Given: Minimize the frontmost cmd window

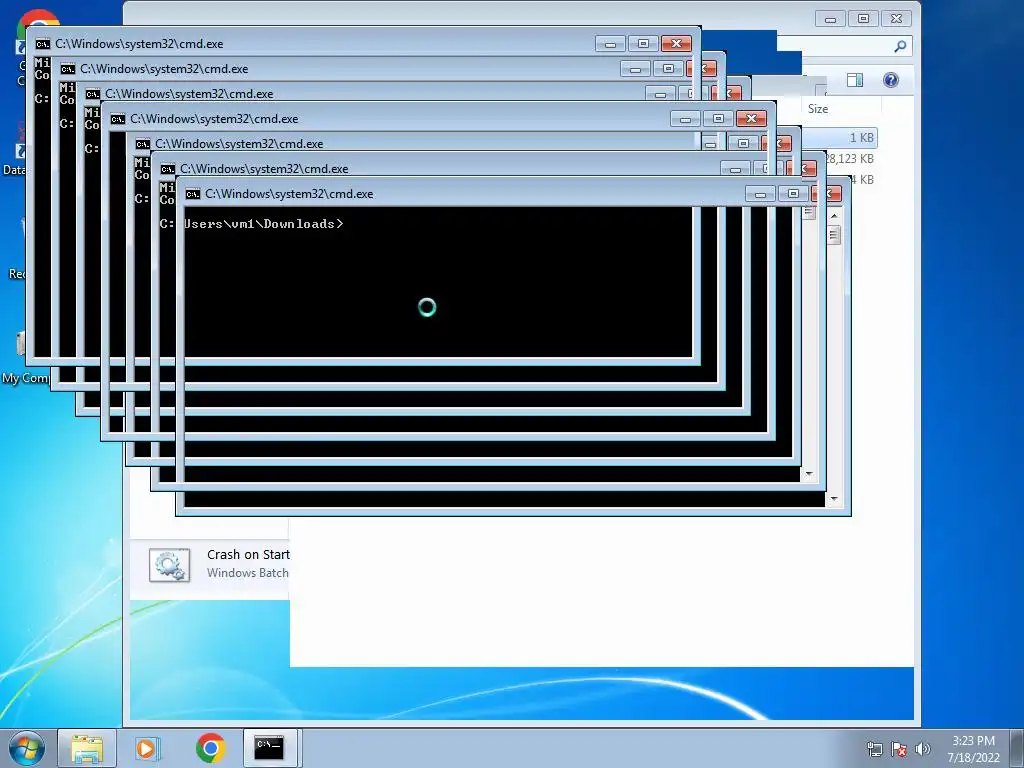Looking at the screenshot, I should coord(760,194).
